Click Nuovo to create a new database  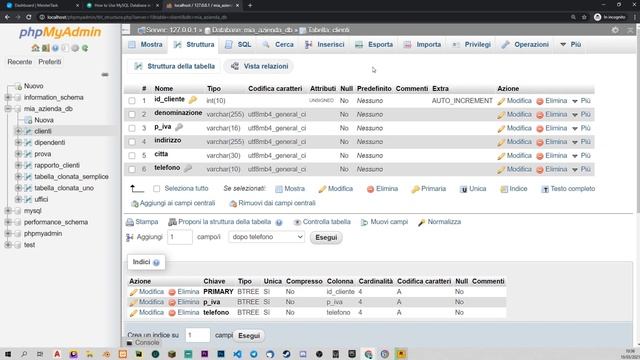pos(33,86)
